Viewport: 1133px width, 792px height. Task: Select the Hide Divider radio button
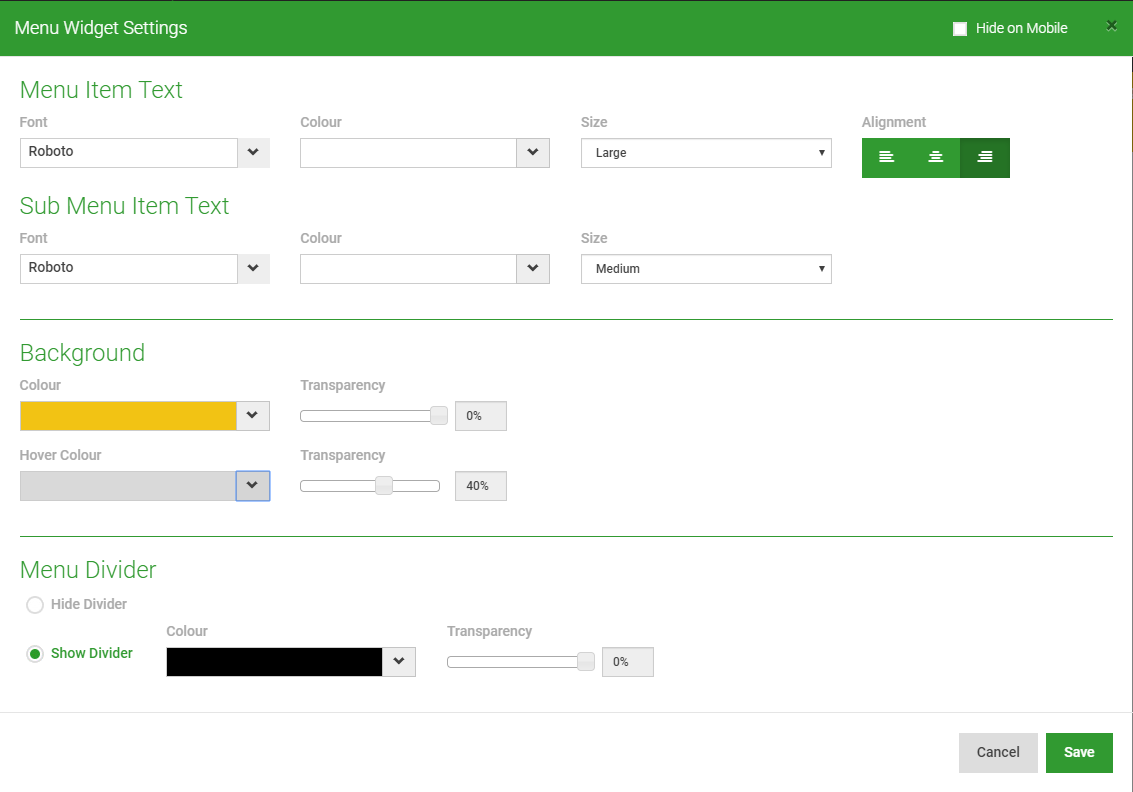35,605
